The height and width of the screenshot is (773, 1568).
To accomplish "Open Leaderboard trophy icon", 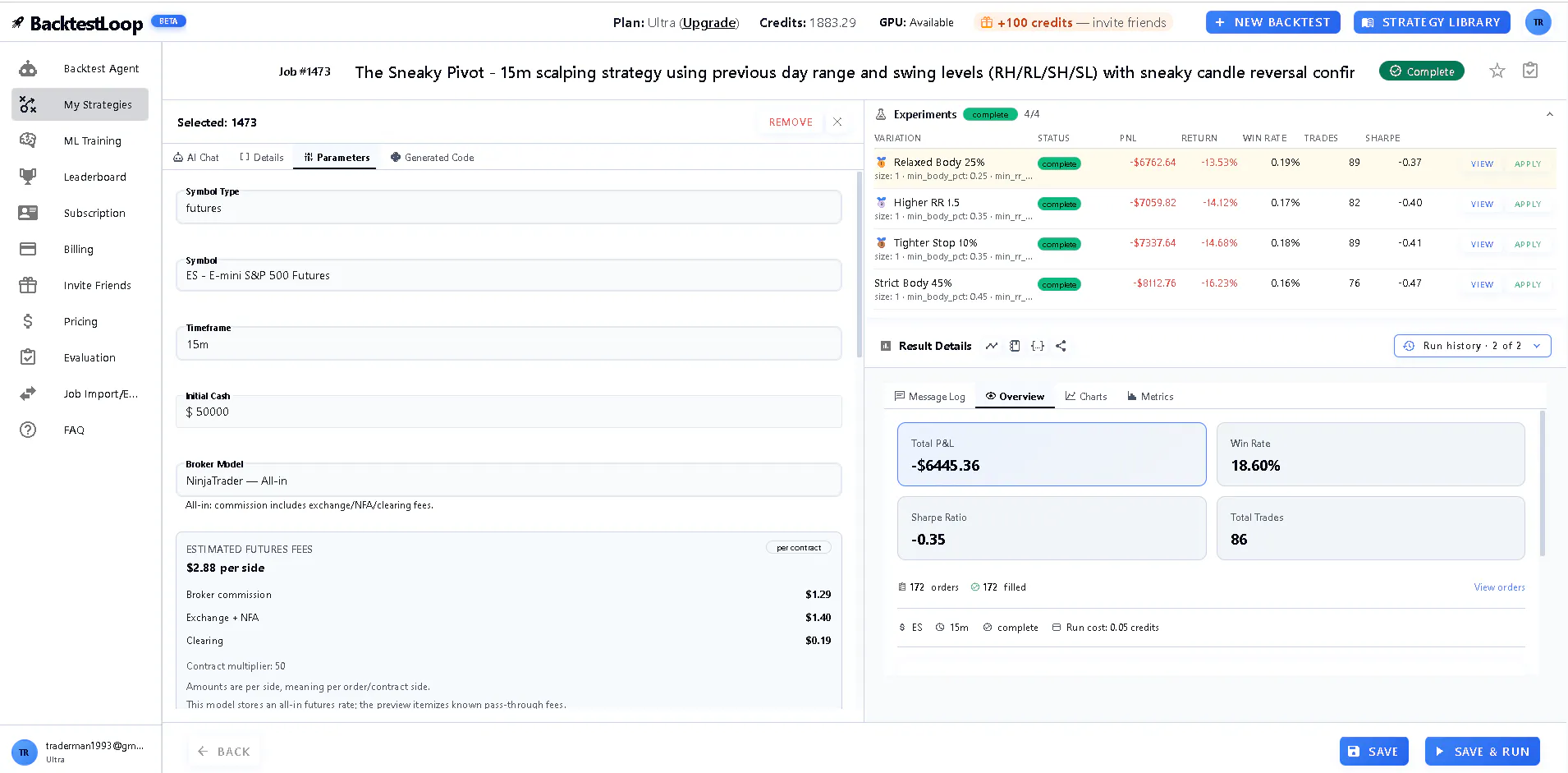I will pos(28,177).
